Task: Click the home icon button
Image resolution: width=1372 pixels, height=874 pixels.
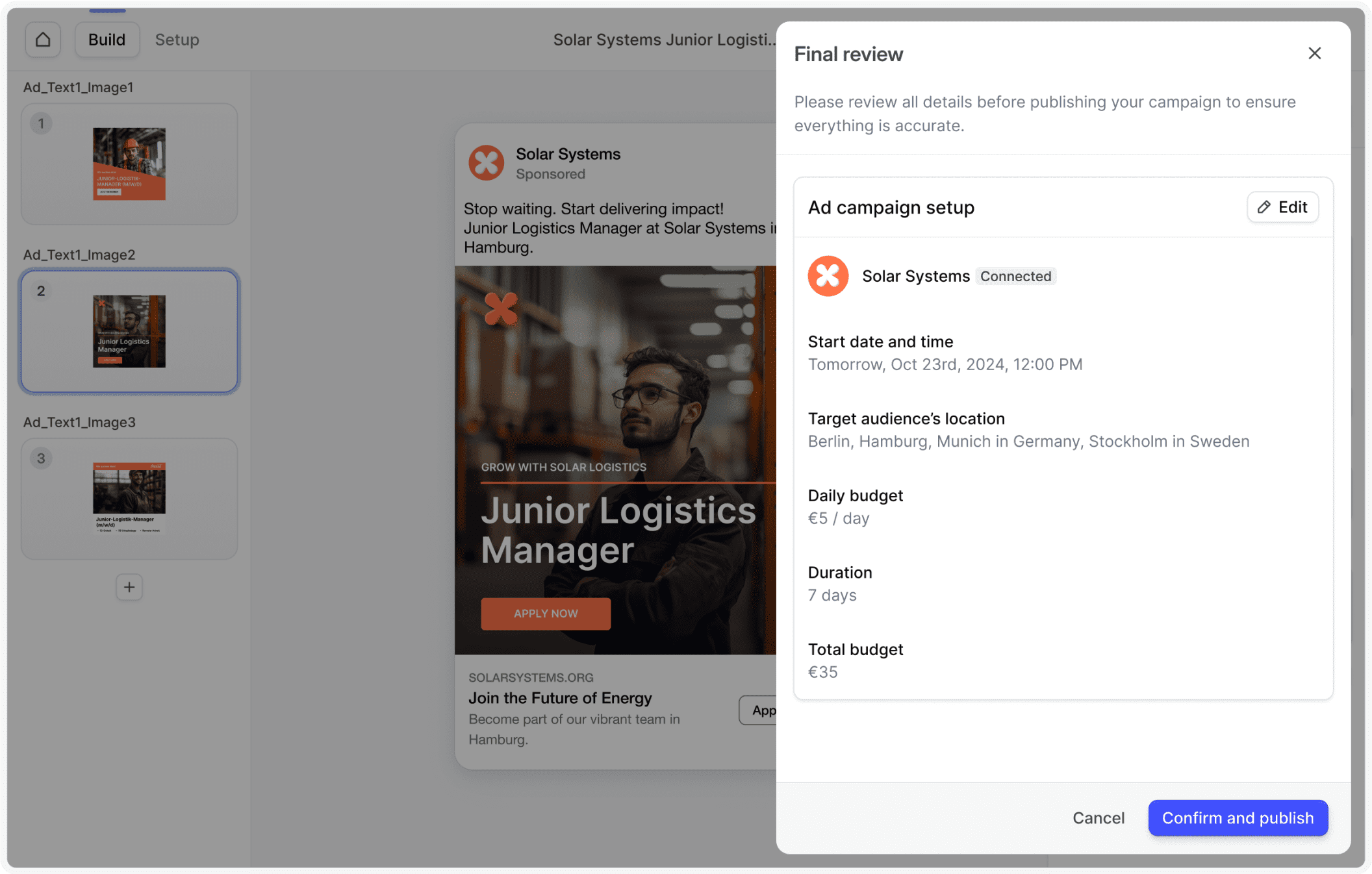Action: click(x=43, y=40)
